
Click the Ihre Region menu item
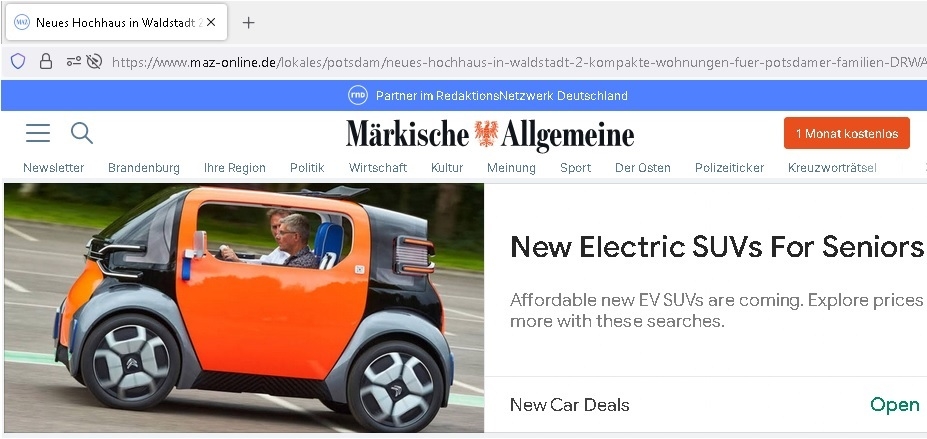click(235, 168)
